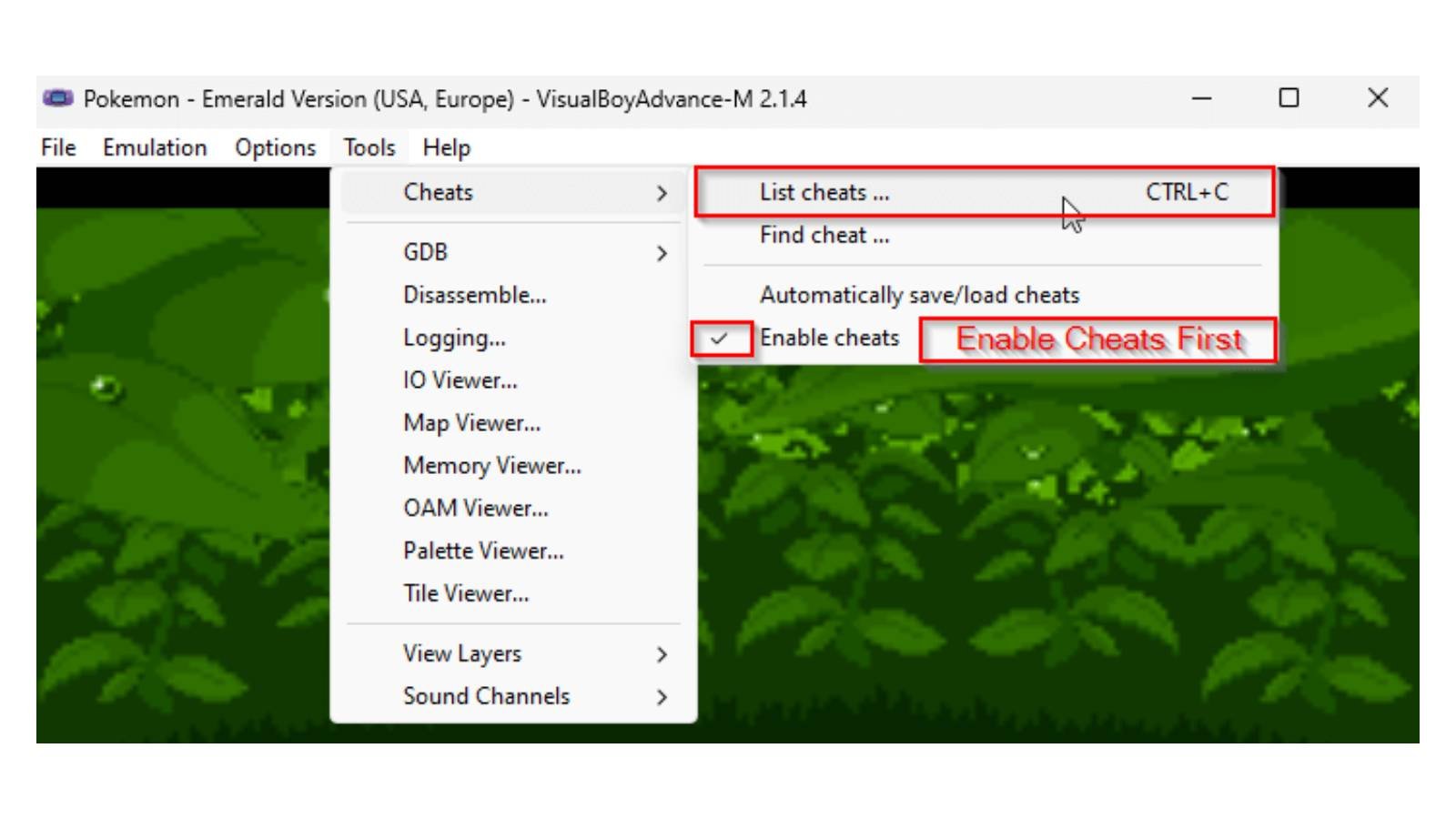1456x819 pixels.
Task: Open the File menu
Action: pyautogui.click(x=58, y=147)
